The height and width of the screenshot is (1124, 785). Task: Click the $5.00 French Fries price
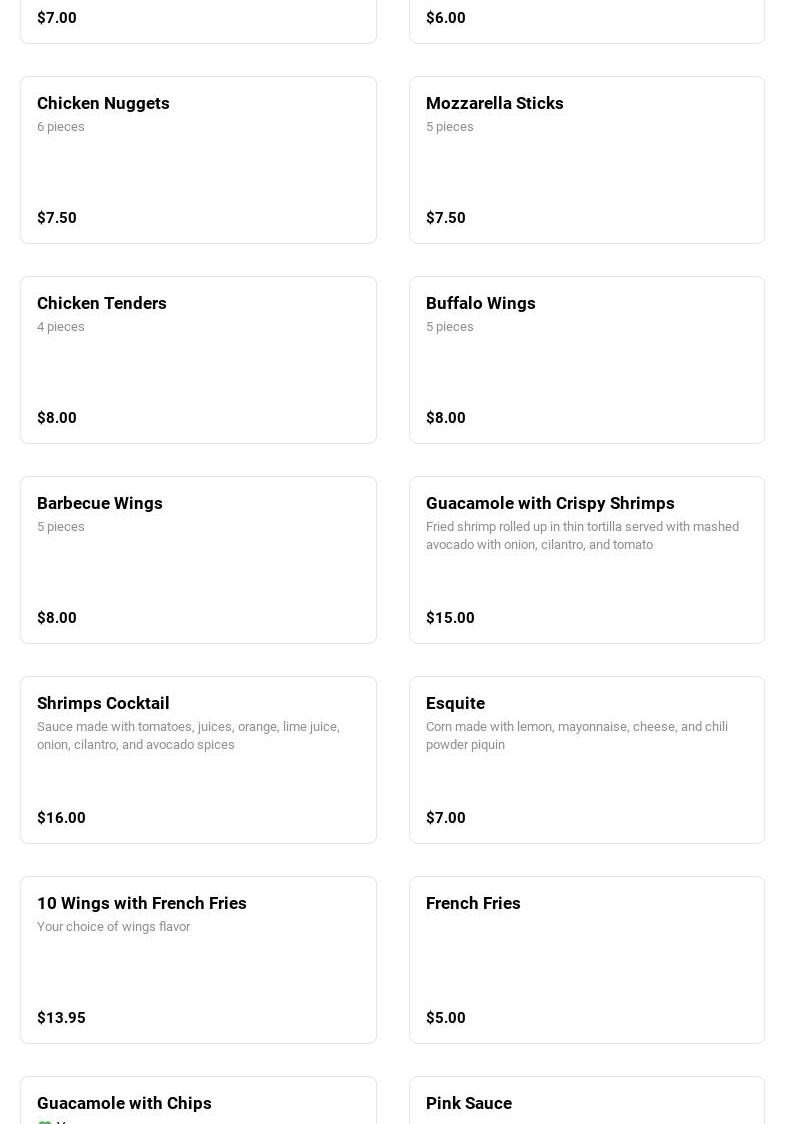tap(445, 1017)
